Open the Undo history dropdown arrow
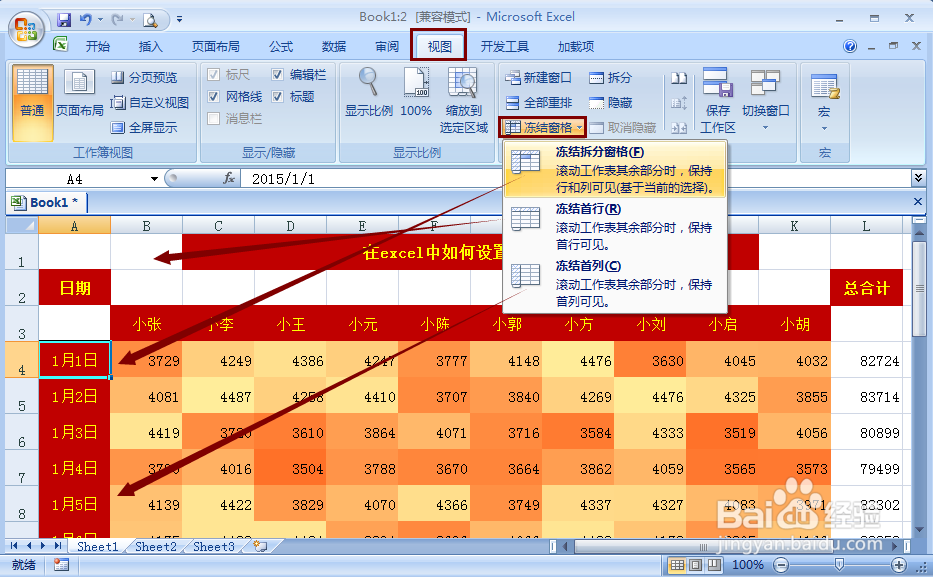The width and height of the screenshot is (933, 577). pyautogui.click(x=100, y=20)
